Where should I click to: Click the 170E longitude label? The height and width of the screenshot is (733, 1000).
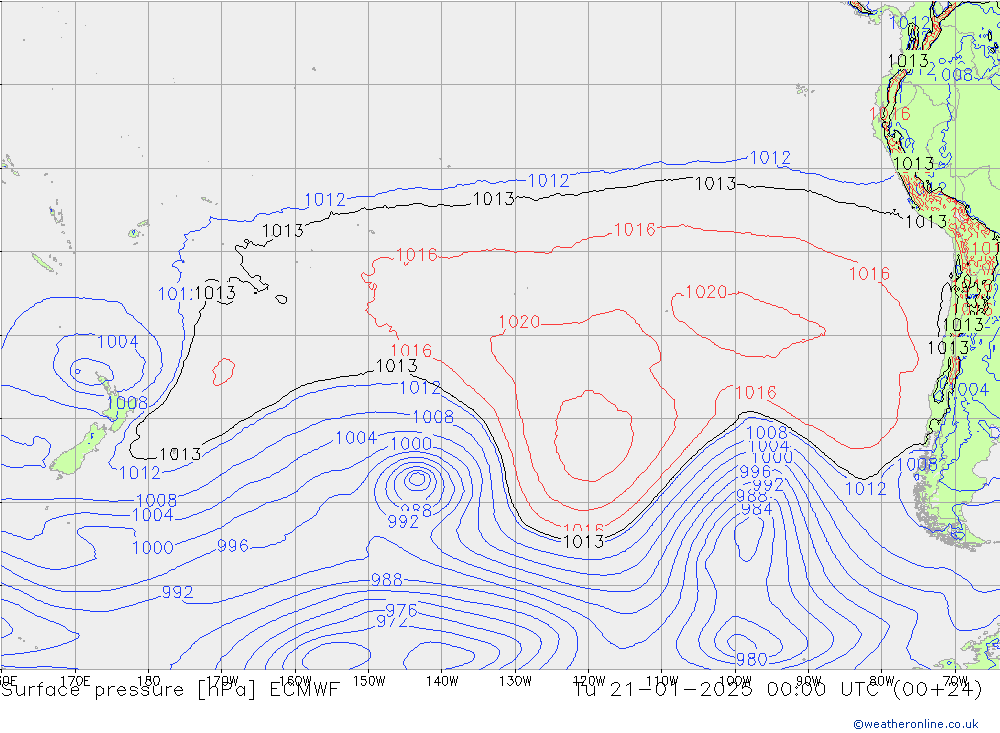75,680
